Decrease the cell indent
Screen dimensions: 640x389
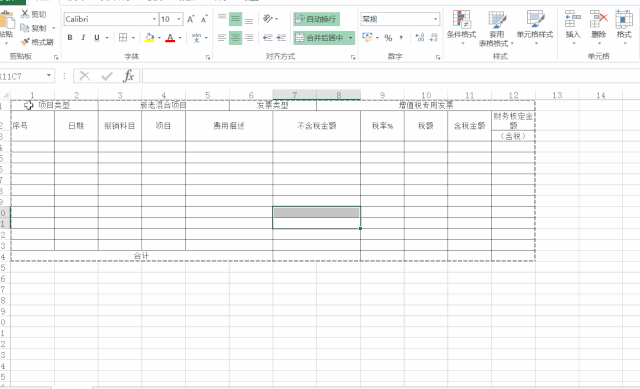[x=268, y=38]
